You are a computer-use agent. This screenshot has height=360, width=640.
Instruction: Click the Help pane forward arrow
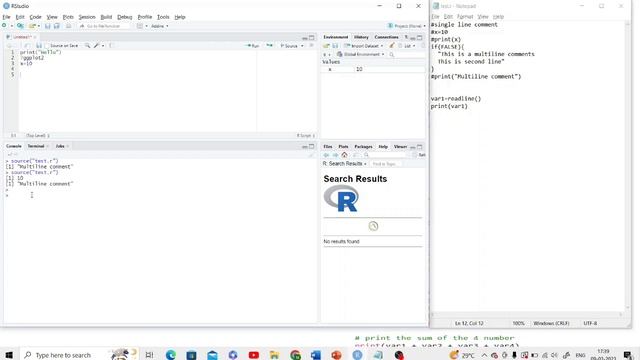click(x=335, y=155)
